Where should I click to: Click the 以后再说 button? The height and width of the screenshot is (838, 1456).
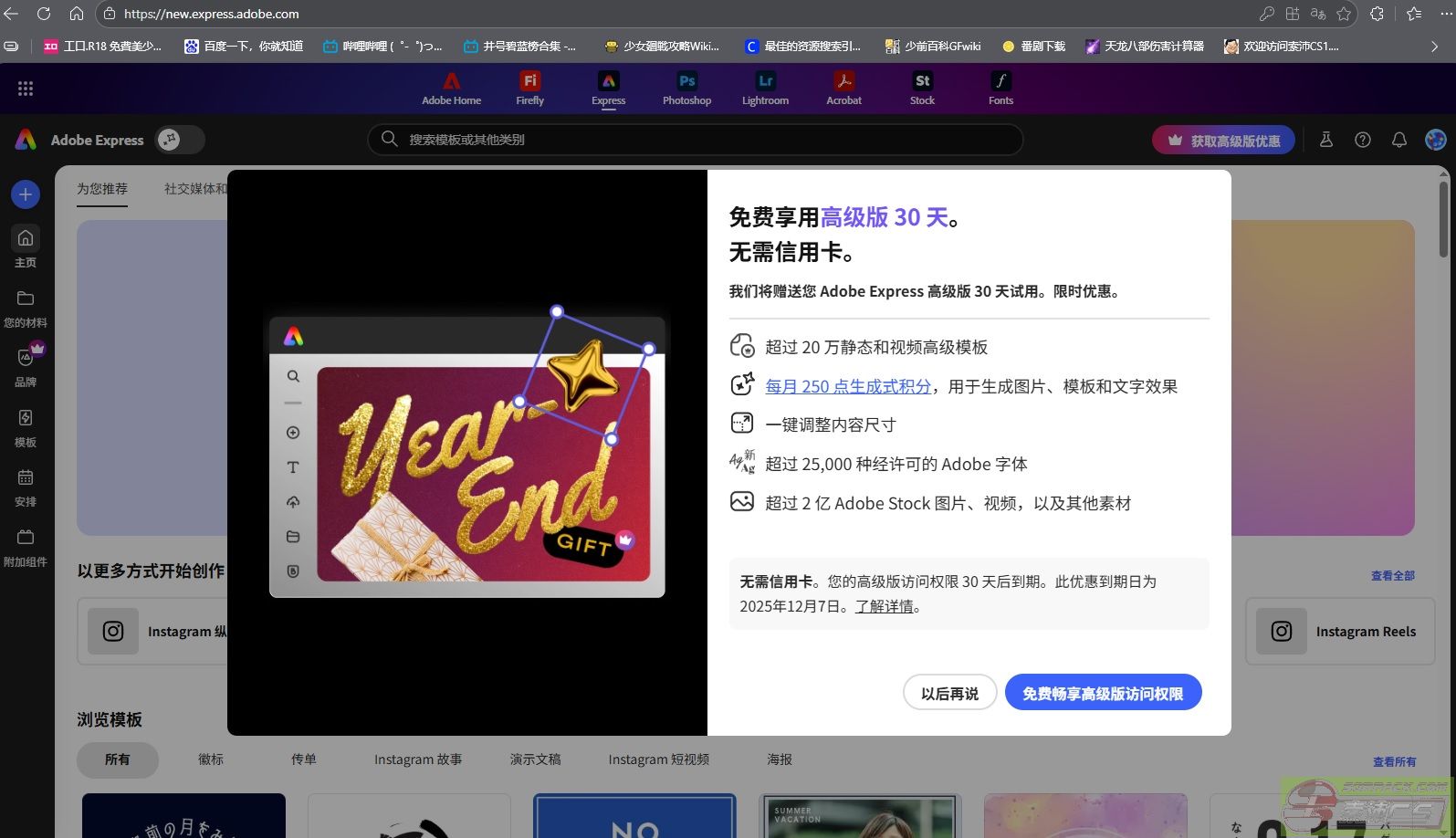coord(949,693)
